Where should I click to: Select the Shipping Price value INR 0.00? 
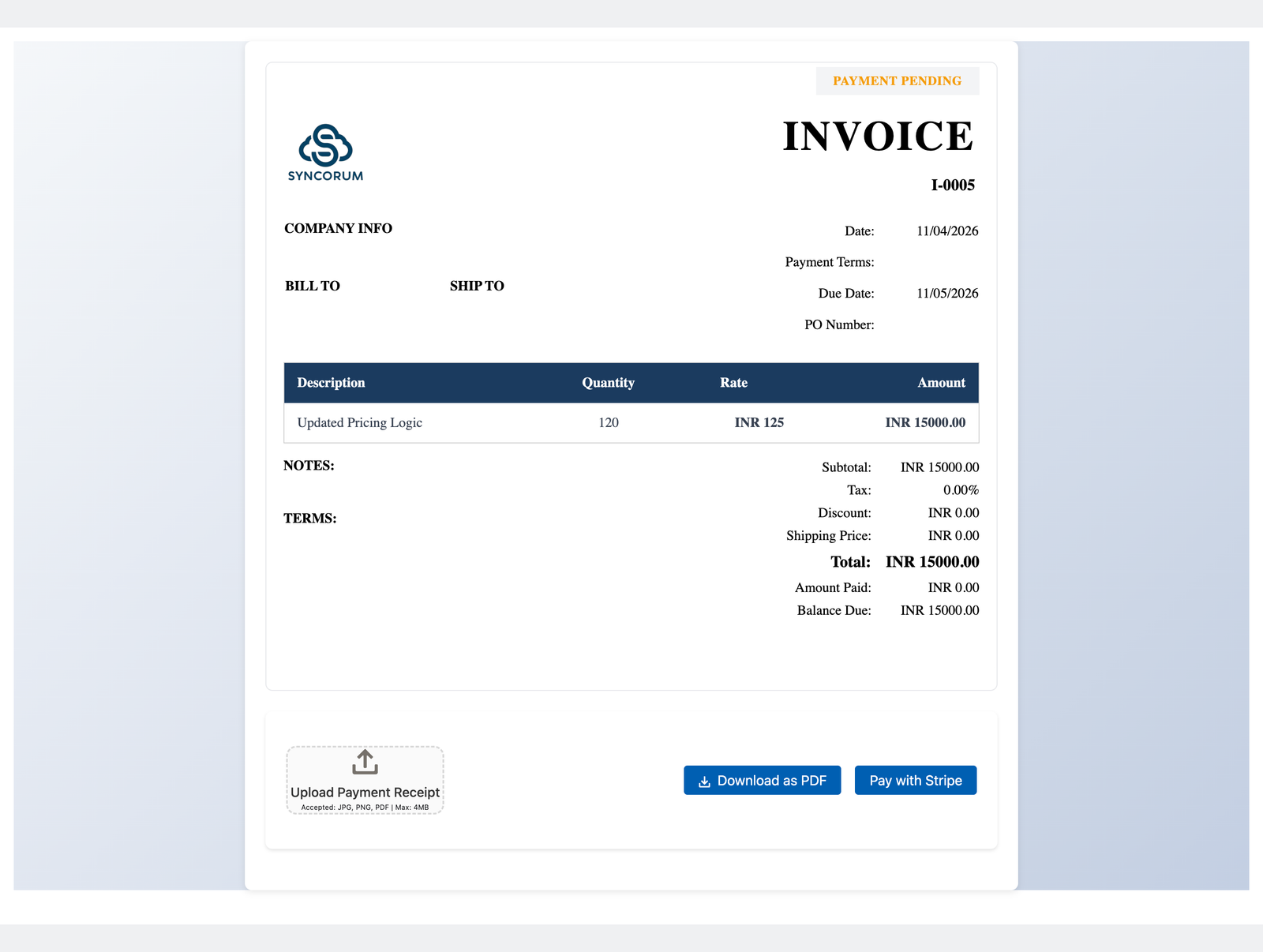click(954, 536)
